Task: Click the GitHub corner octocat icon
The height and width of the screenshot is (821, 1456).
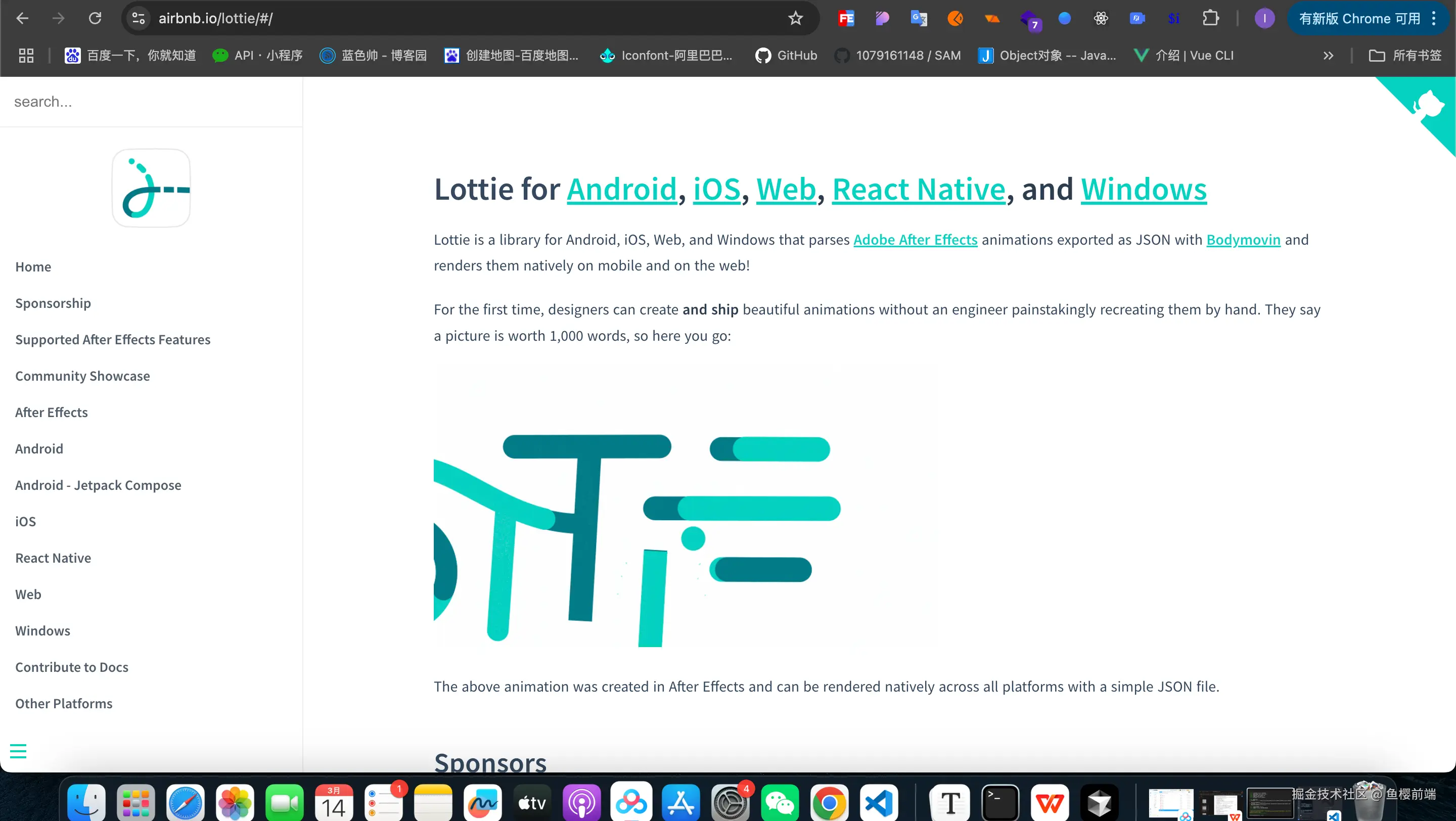Action: pyautogui.click(x=1428, y=105)
